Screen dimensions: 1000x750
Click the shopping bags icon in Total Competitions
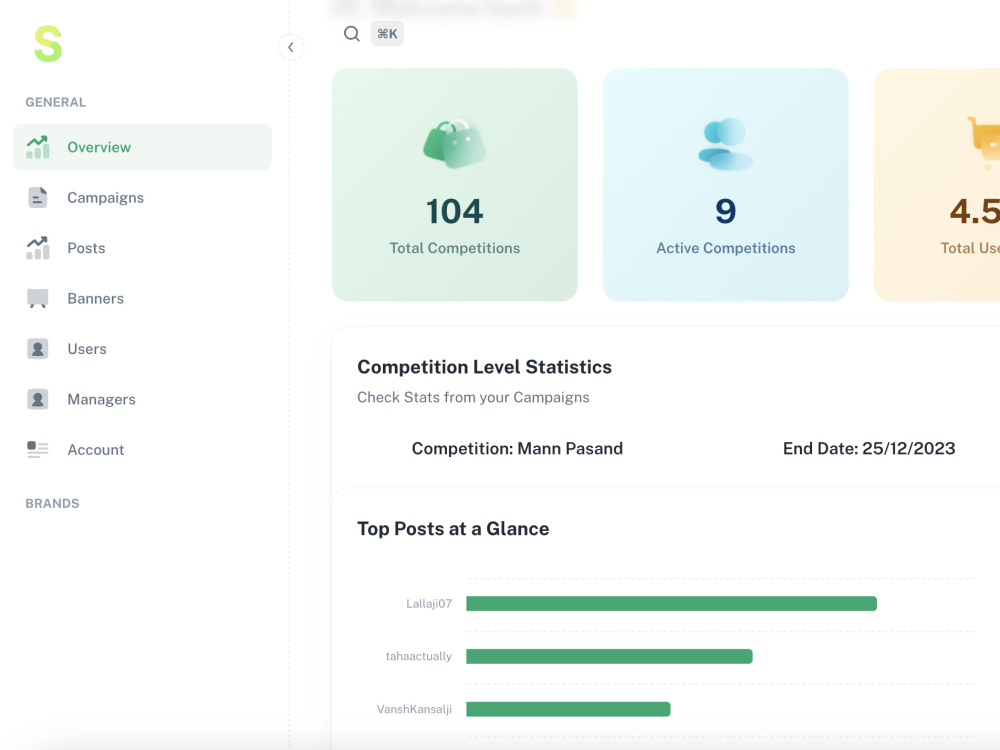[454, 143]
